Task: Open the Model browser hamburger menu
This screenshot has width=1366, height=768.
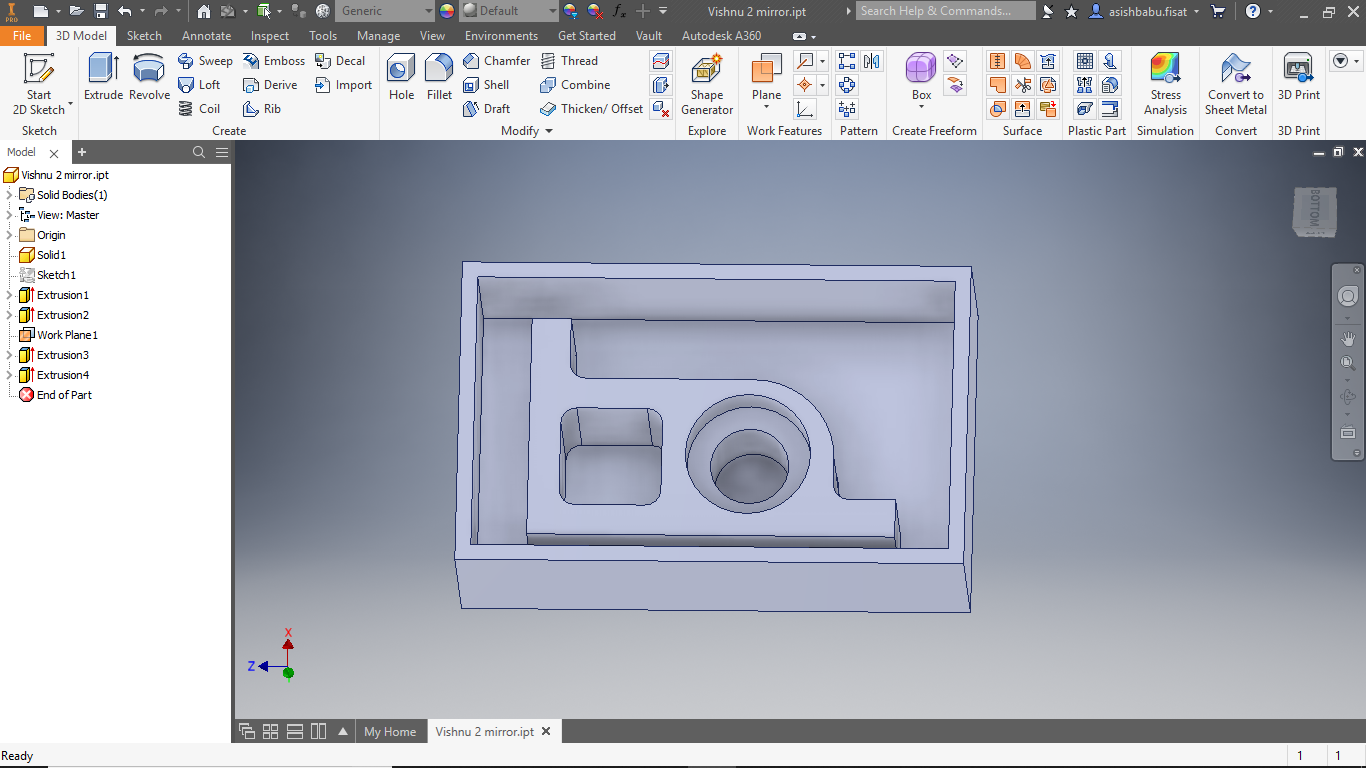Action: [x=222, y=152]
